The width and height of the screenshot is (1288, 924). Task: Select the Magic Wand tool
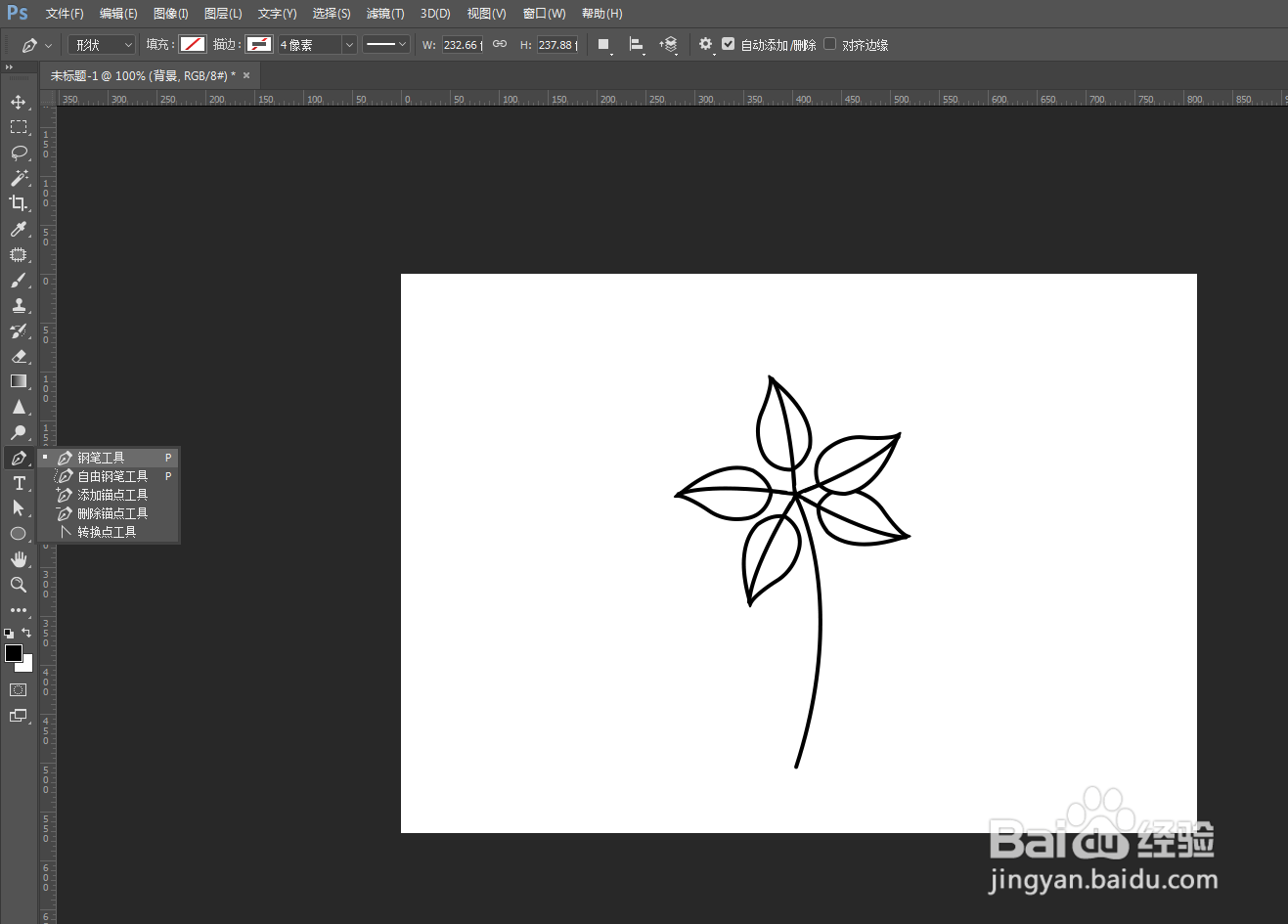pyautogui.click(x=19, y=178)
